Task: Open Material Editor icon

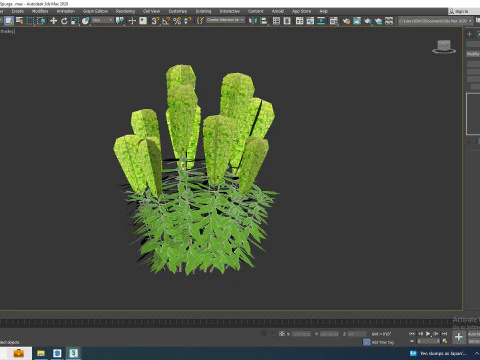Action: (334, 21)
